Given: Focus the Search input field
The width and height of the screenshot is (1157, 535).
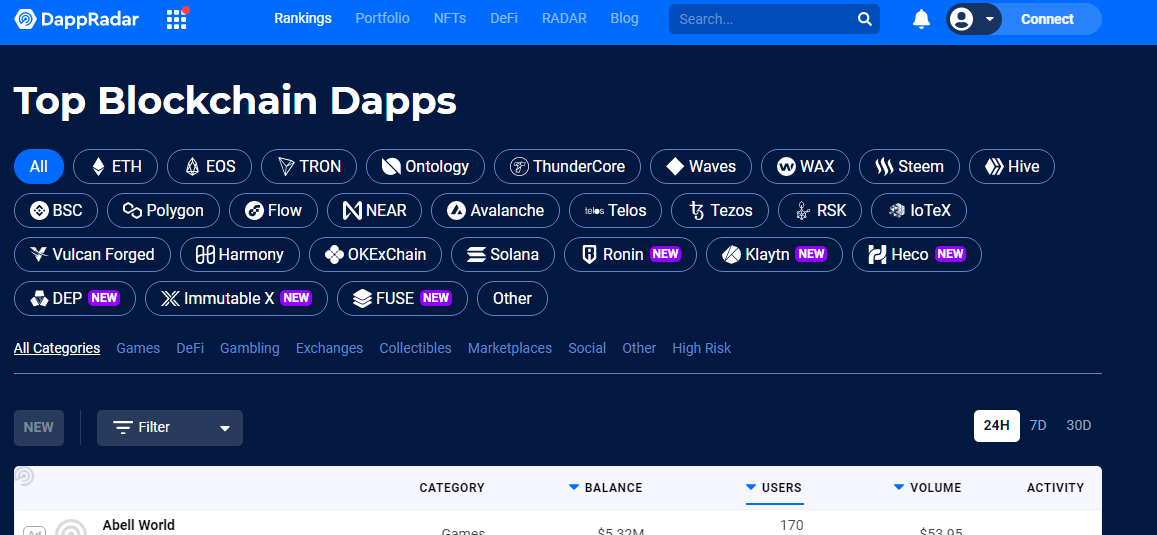Looking at the screenshot, I should (764, 19).
